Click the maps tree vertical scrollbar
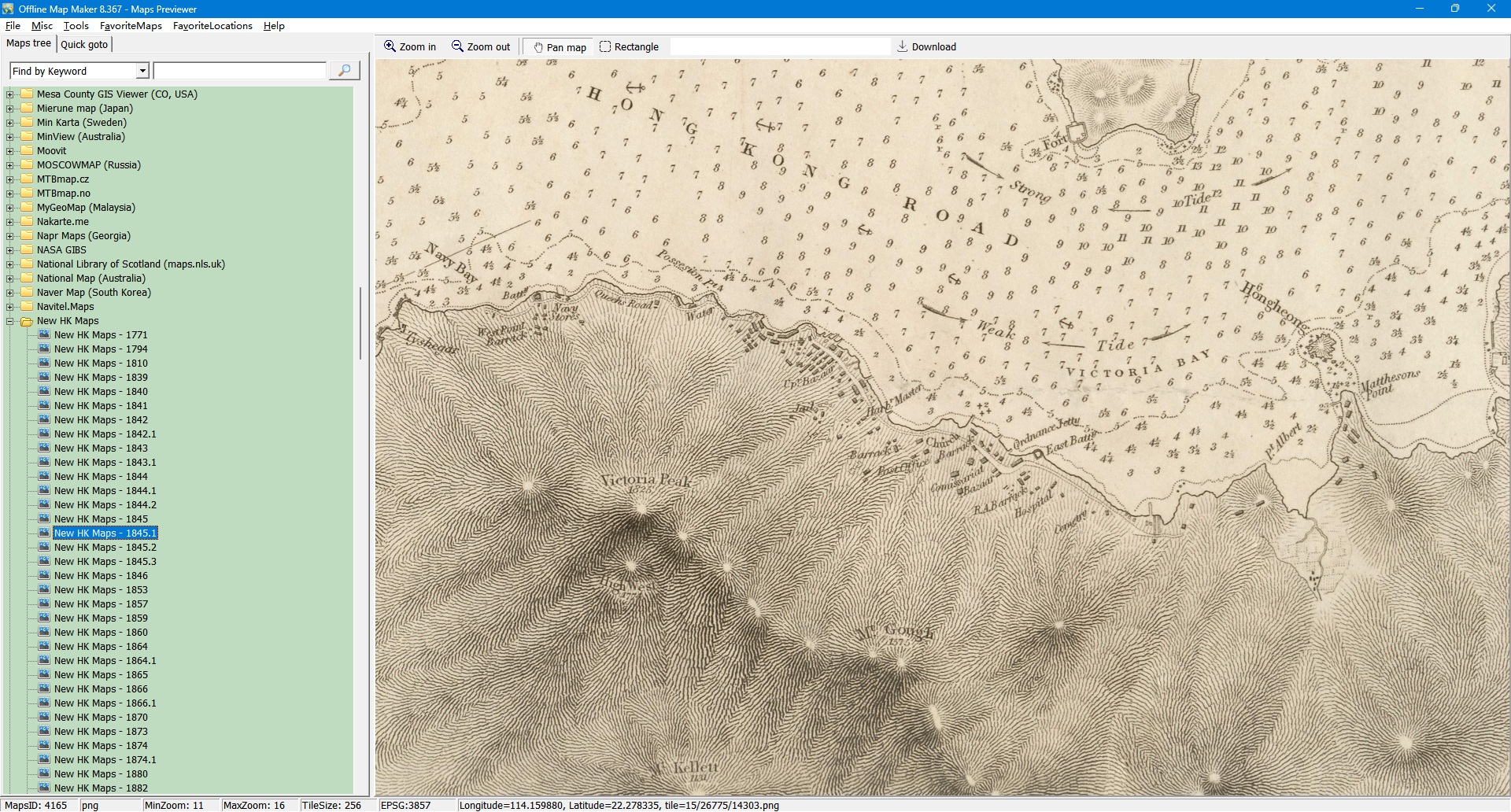 click(x=360, y=323)
